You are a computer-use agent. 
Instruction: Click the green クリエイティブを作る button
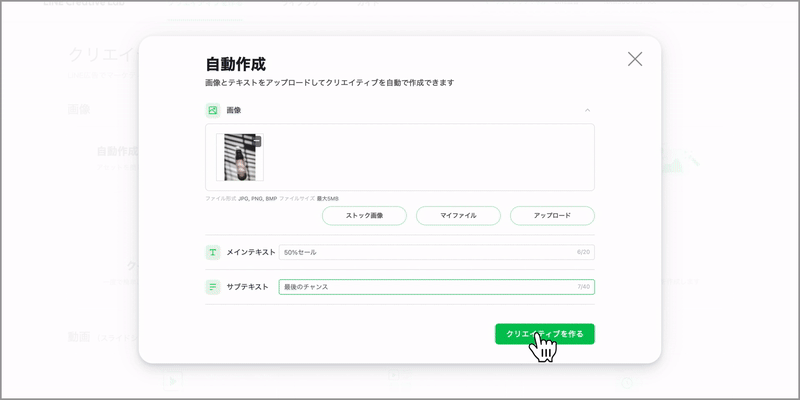544,333
